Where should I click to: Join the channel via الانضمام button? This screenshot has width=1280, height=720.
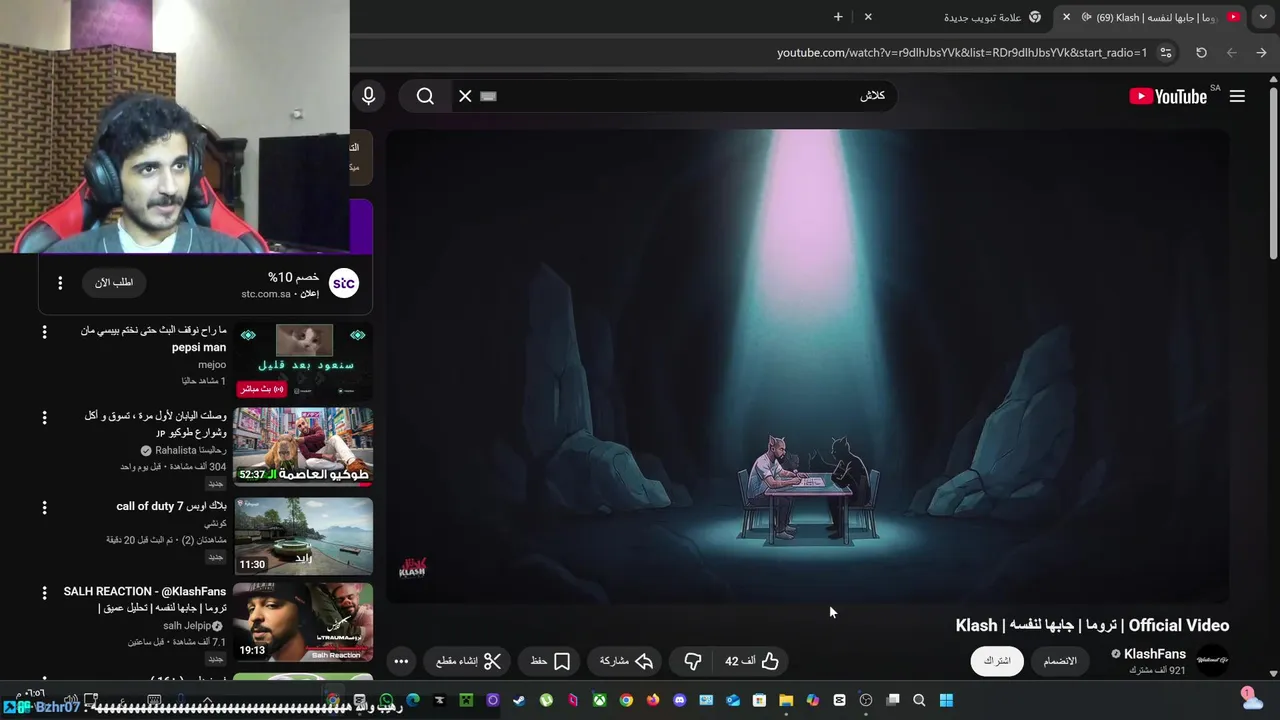coord(1060,661)
